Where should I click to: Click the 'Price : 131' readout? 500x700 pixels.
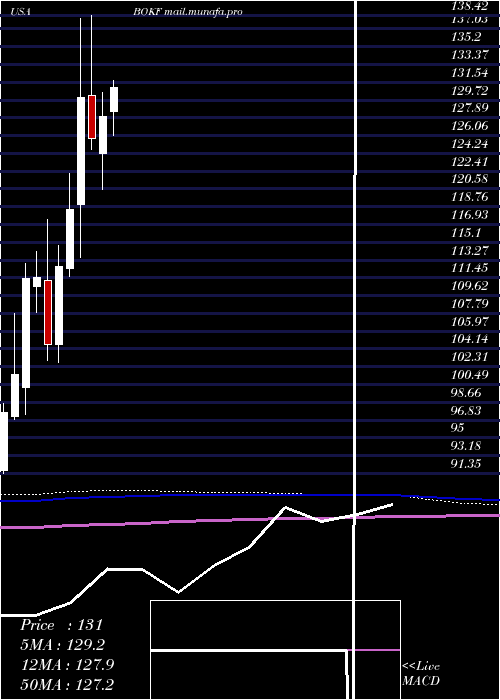(x=62, y=625)
